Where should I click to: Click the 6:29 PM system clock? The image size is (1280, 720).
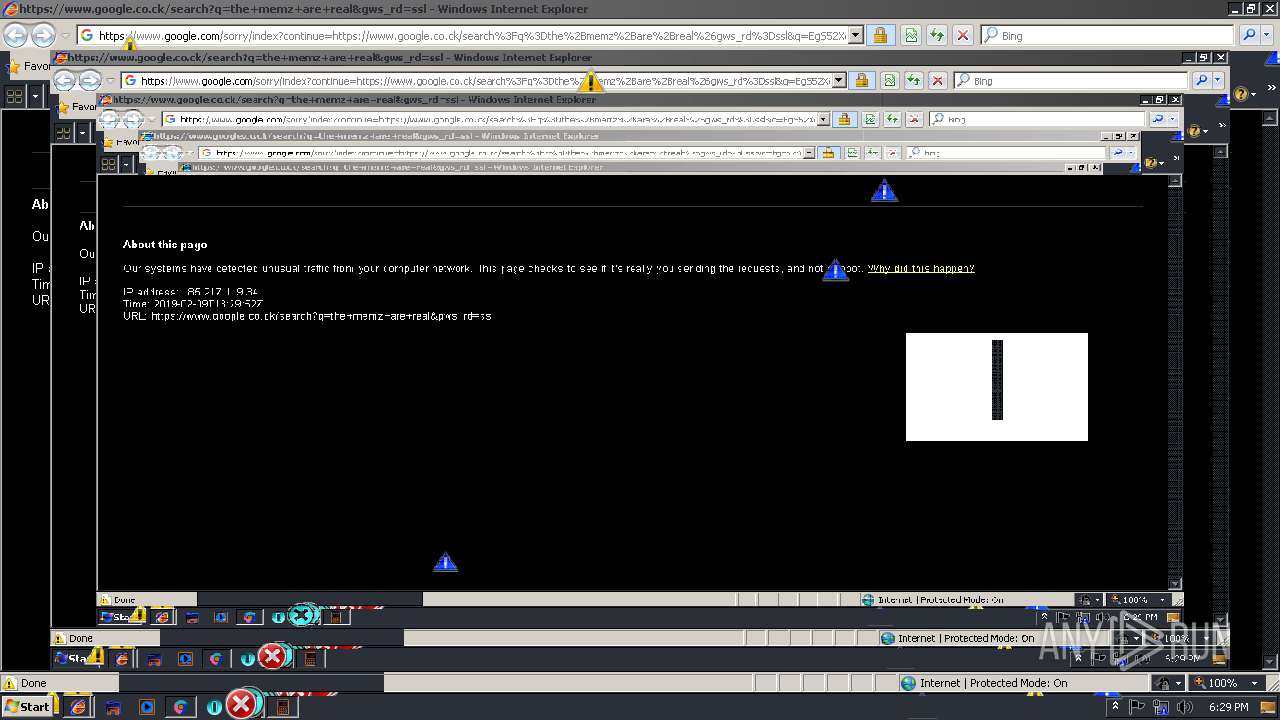[1228, 707]
